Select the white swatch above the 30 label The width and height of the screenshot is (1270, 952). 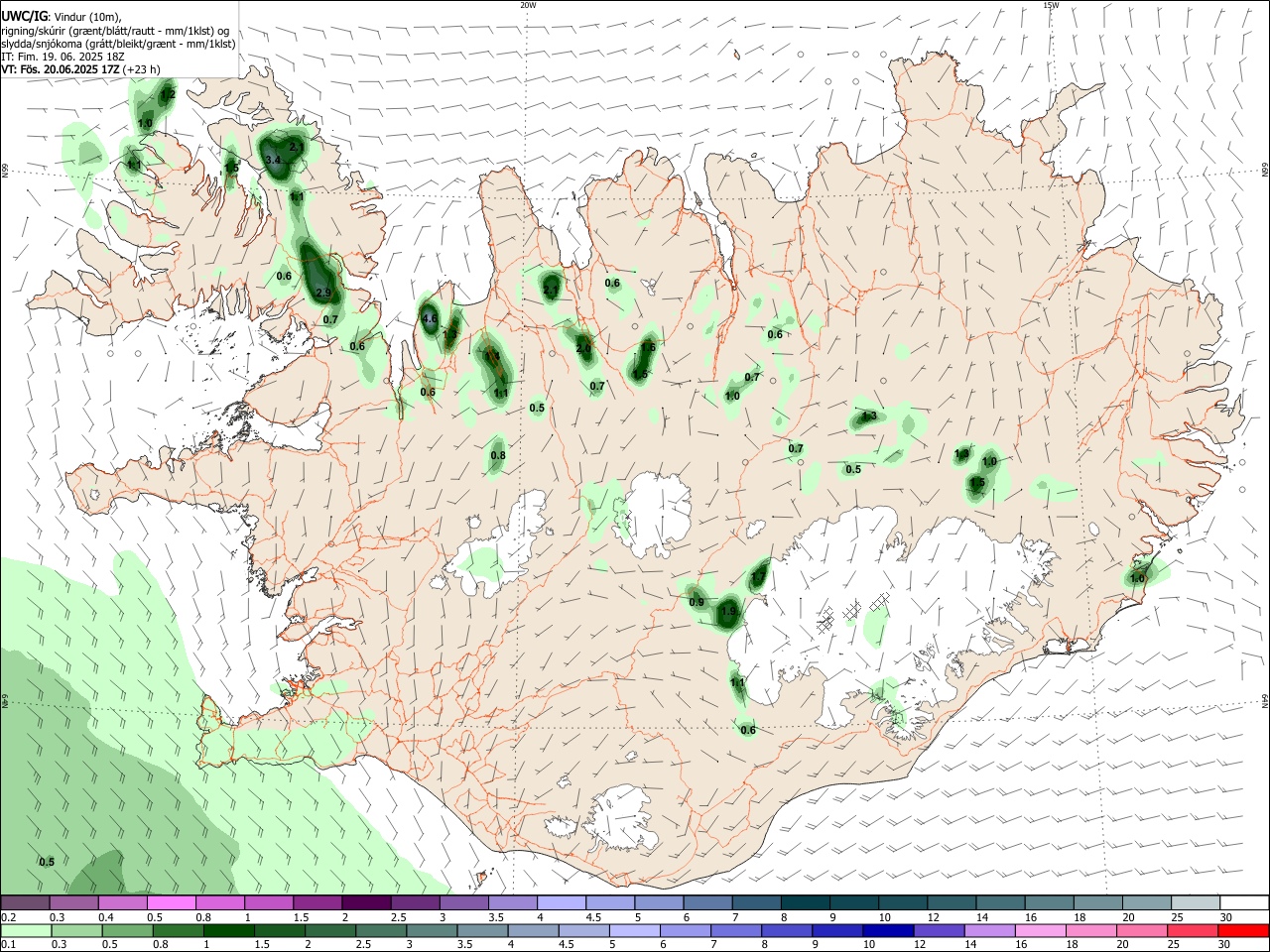pyautogui.click(x=1243, y=902)
